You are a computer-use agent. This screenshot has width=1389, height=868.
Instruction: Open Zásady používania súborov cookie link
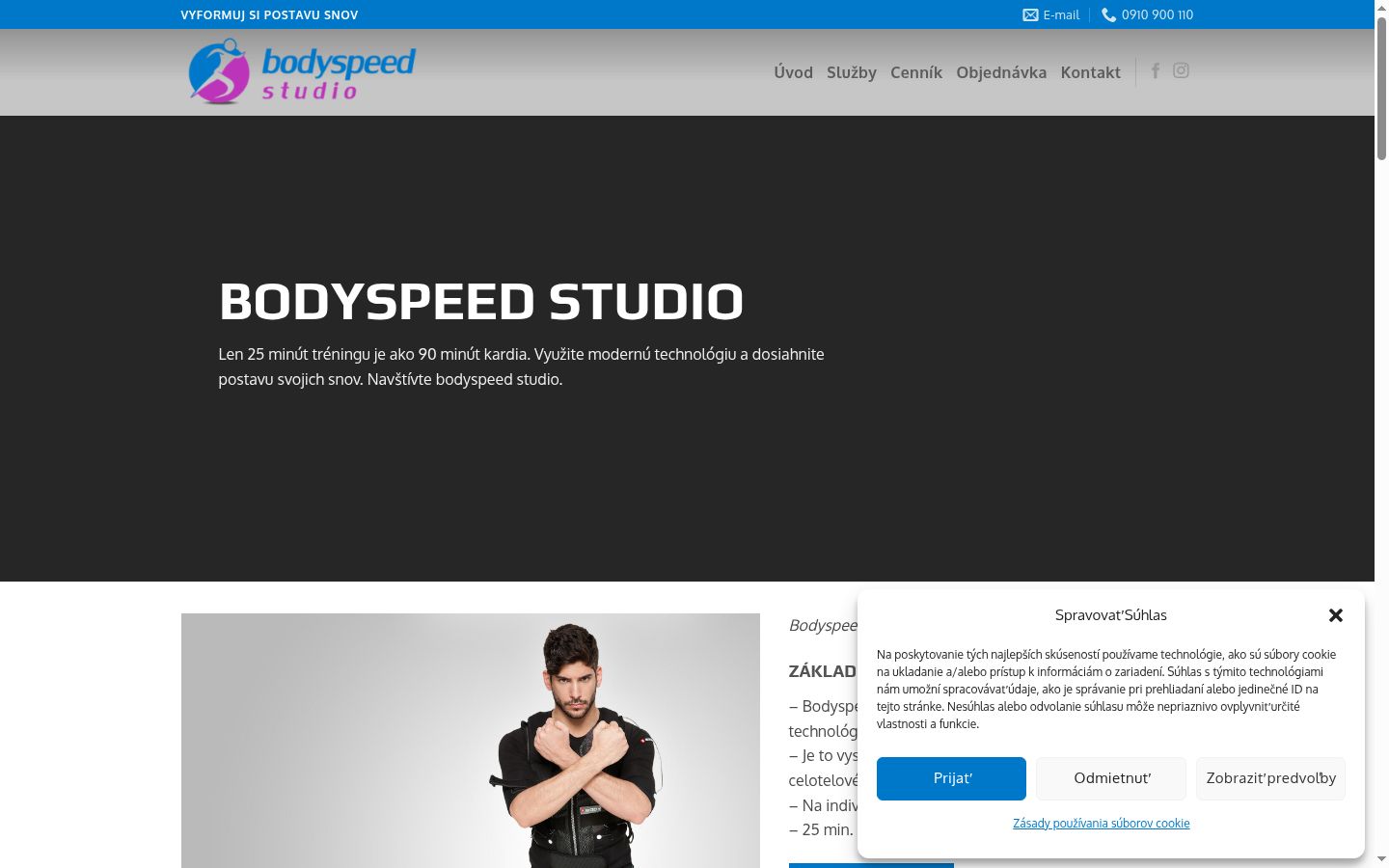pos(1102,823)
